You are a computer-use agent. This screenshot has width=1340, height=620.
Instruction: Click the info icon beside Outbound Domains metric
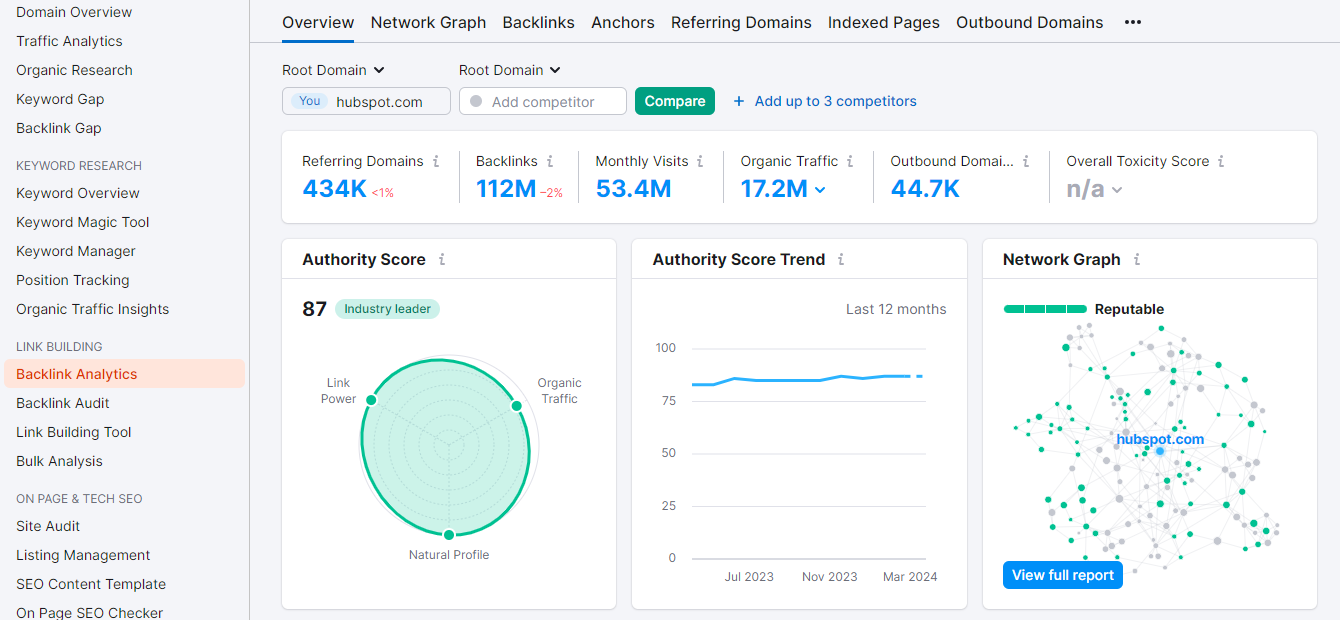[x=1026, y=161]
